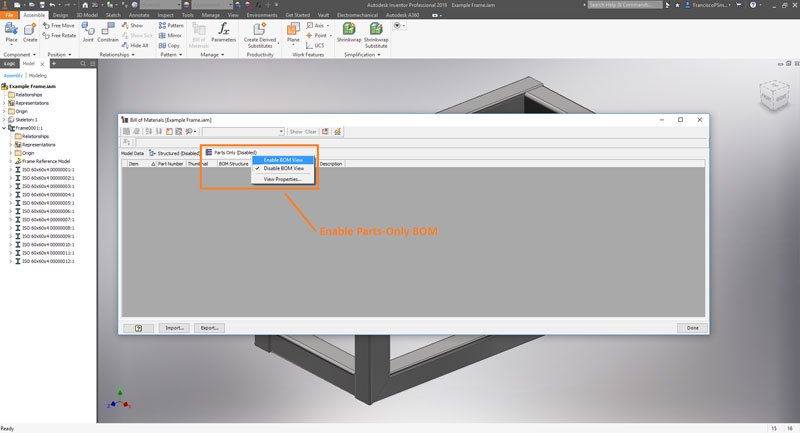Click the browser search magnifier icon

(x=83, y=64)
